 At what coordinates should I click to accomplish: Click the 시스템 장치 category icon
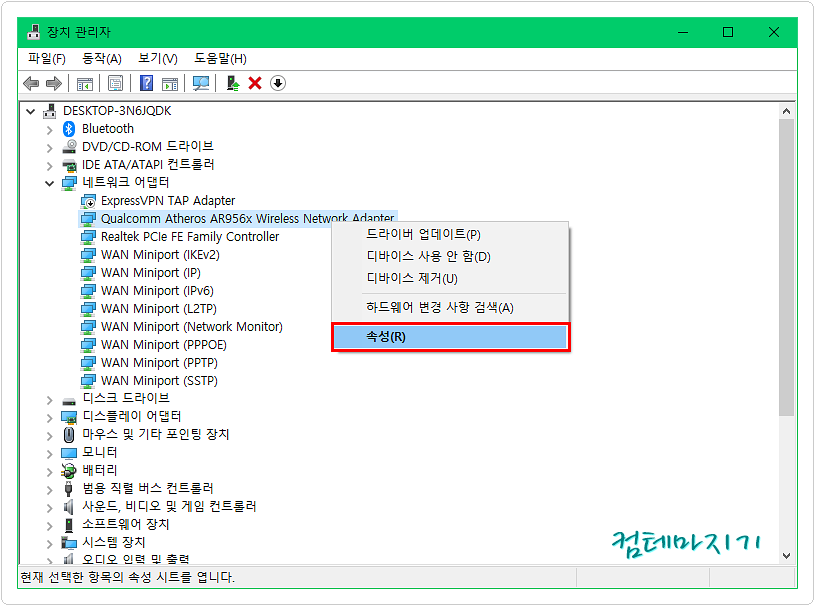point(69,543)
